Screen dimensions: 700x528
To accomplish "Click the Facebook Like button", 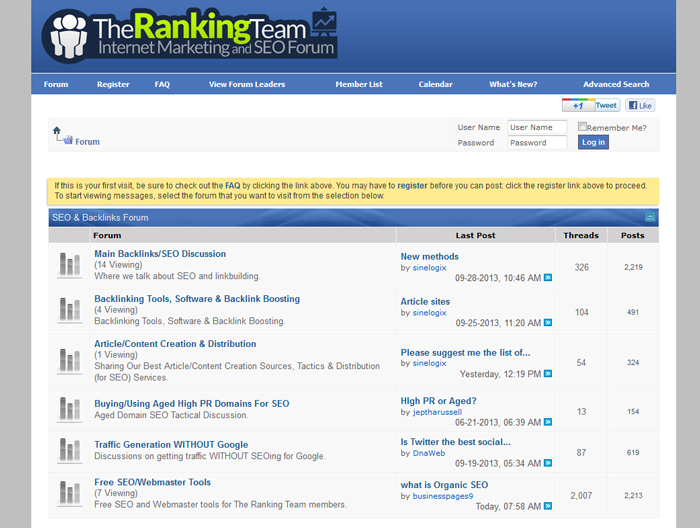I will pos(640,105).
